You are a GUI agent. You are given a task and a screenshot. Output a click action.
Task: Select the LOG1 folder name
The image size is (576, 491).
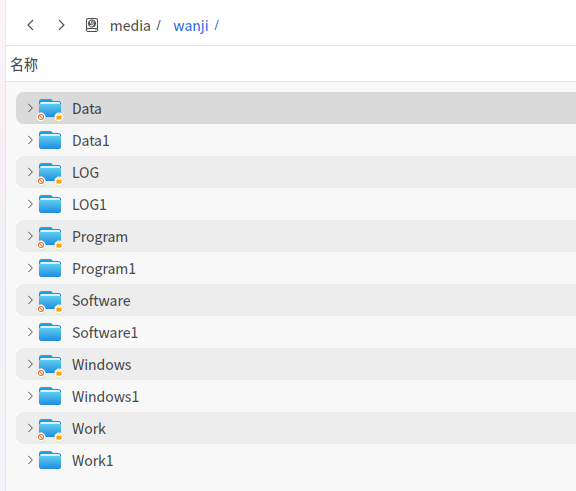click(89, 205)
